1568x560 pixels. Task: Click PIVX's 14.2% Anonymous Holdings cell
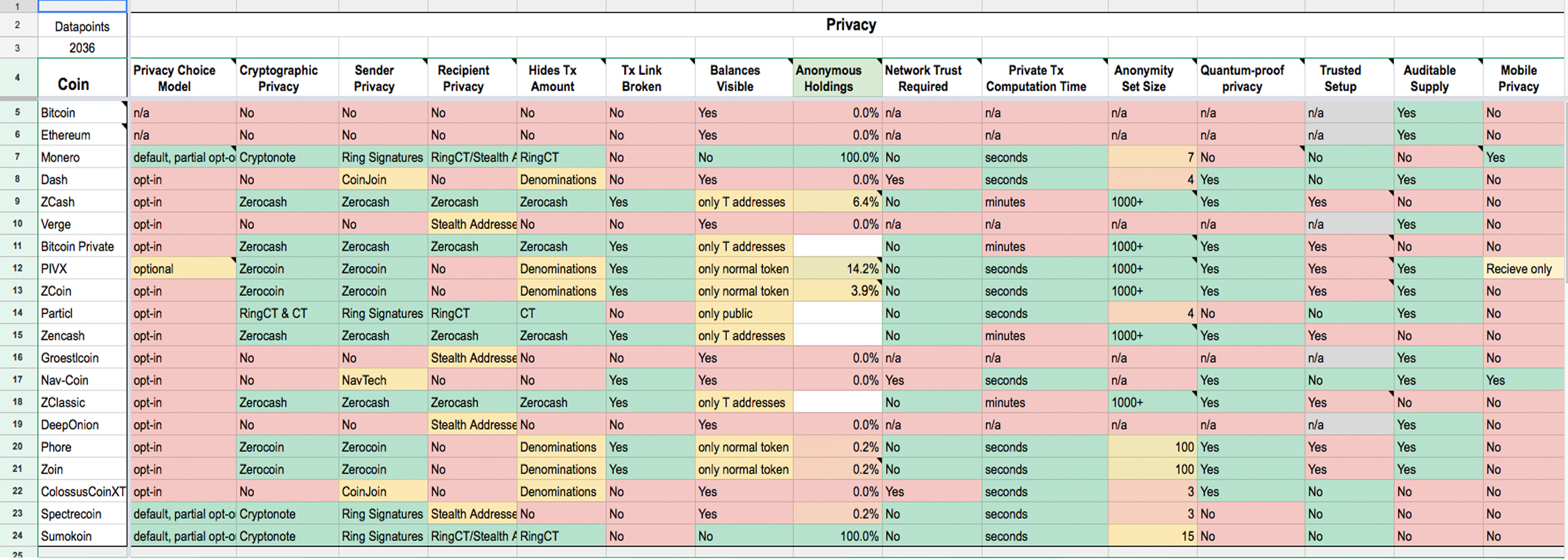tap(837, 268)
